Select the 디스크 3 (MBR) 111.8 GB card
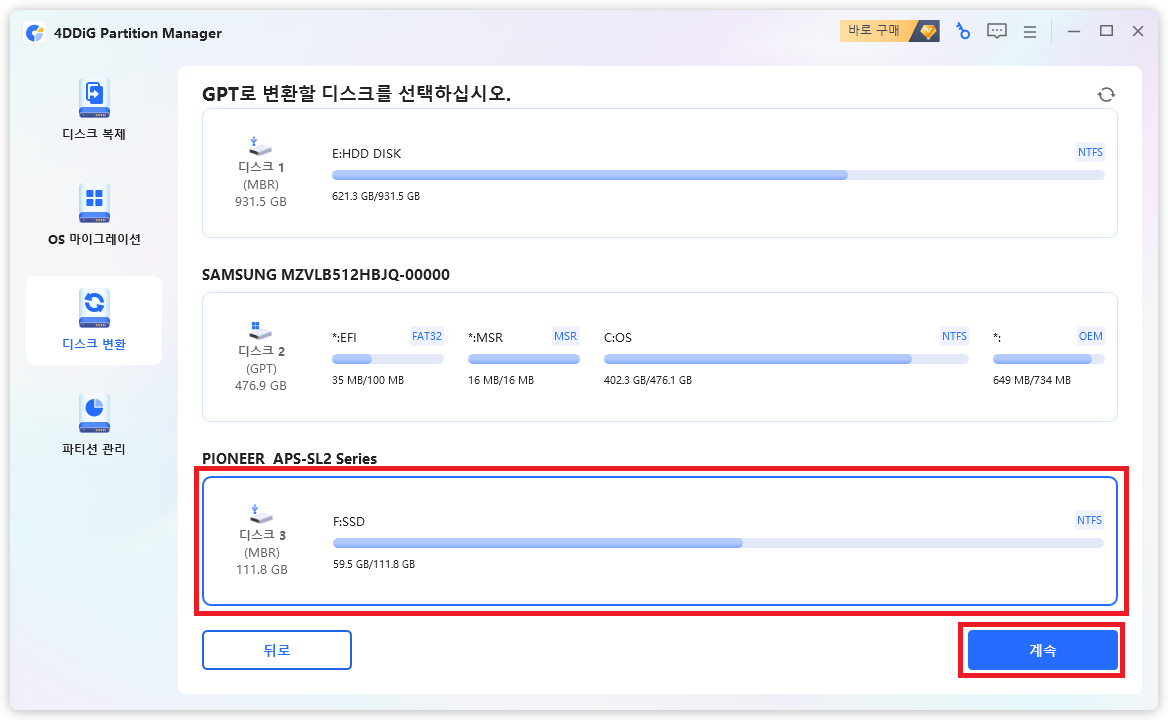 [x=659, y=541]
